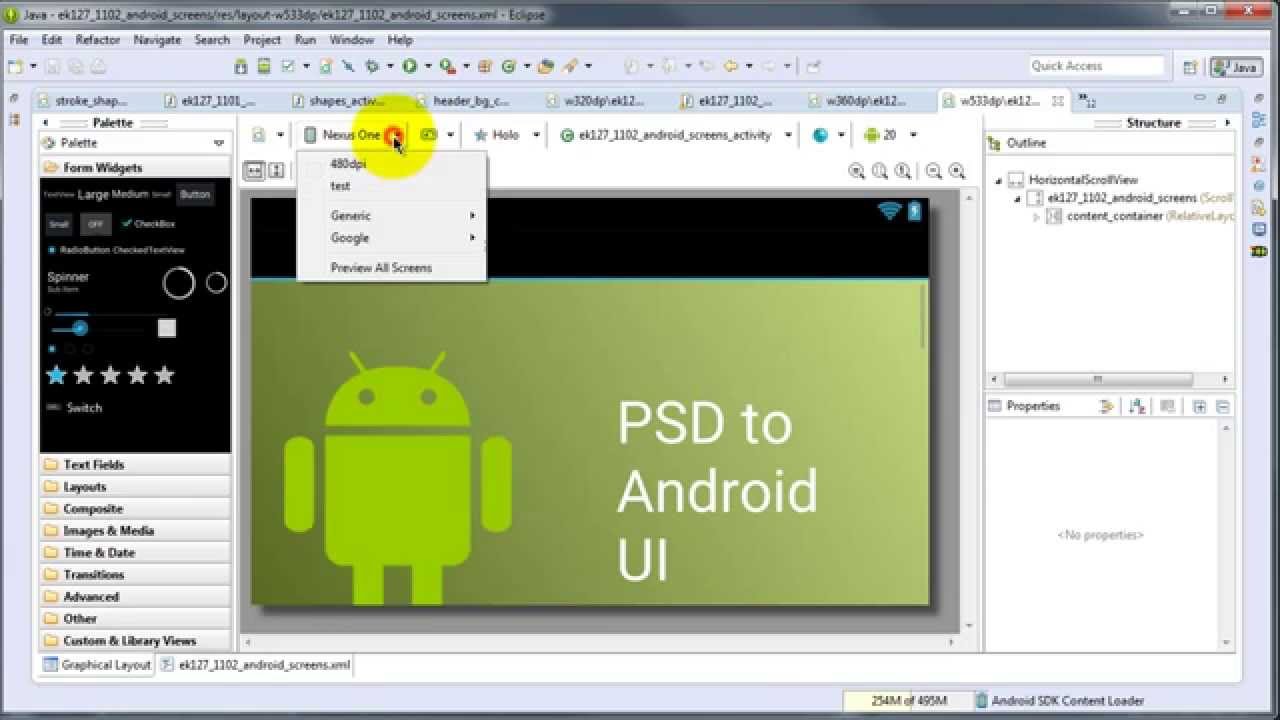Image resolution: width=1280 pixels, height=720 pixels.
Task: Click Preview All Screens menu item
Action: point(391,268)
